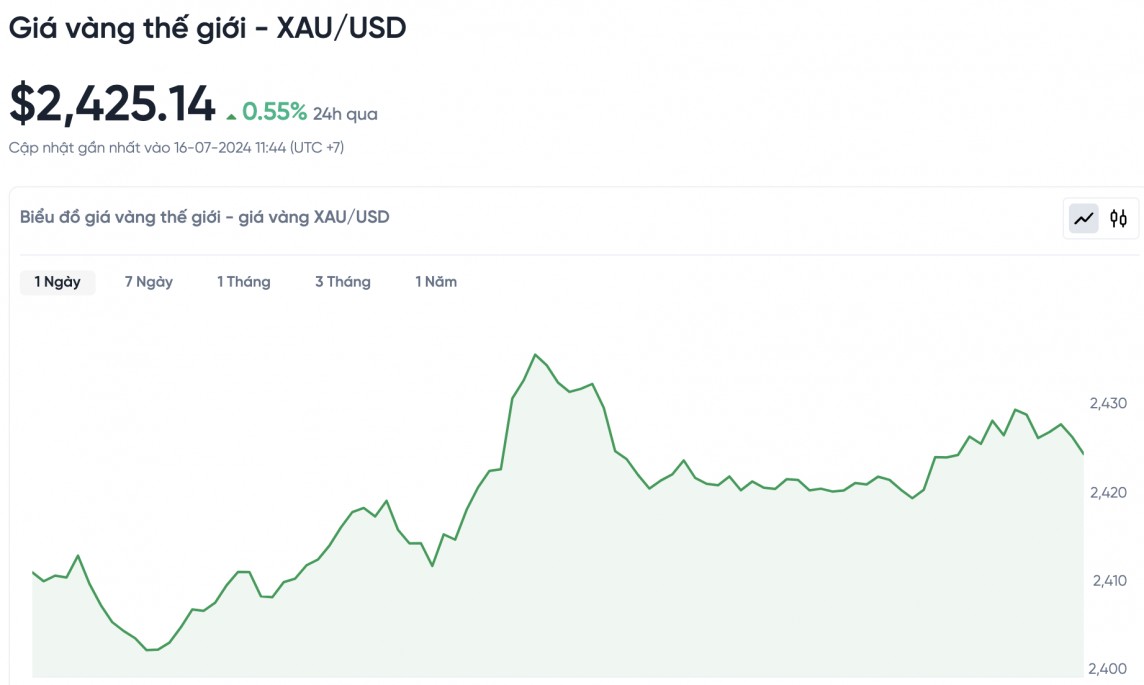Click the chart title Biểu đồ giá vàng

(x=205, y=217)
